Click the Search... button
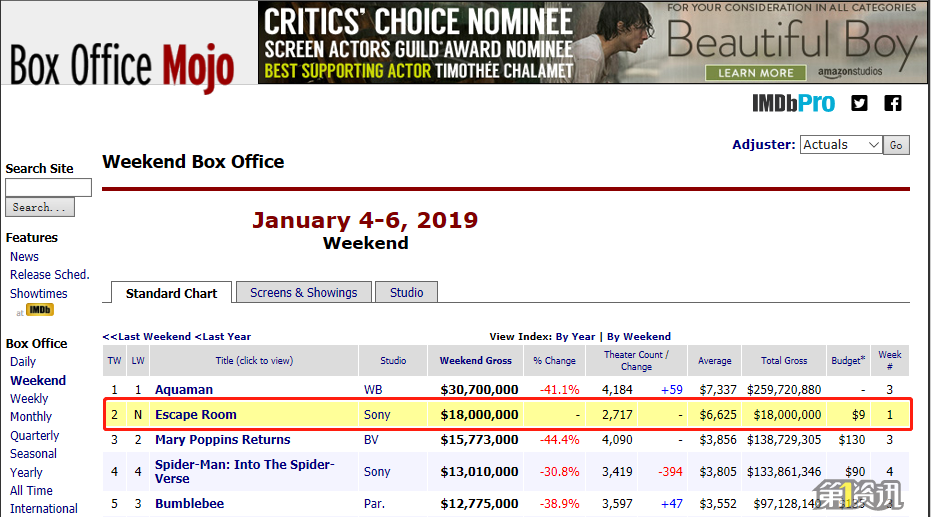Image resolution: width=931 pixels, height=517 pixels. click(40, 207)
